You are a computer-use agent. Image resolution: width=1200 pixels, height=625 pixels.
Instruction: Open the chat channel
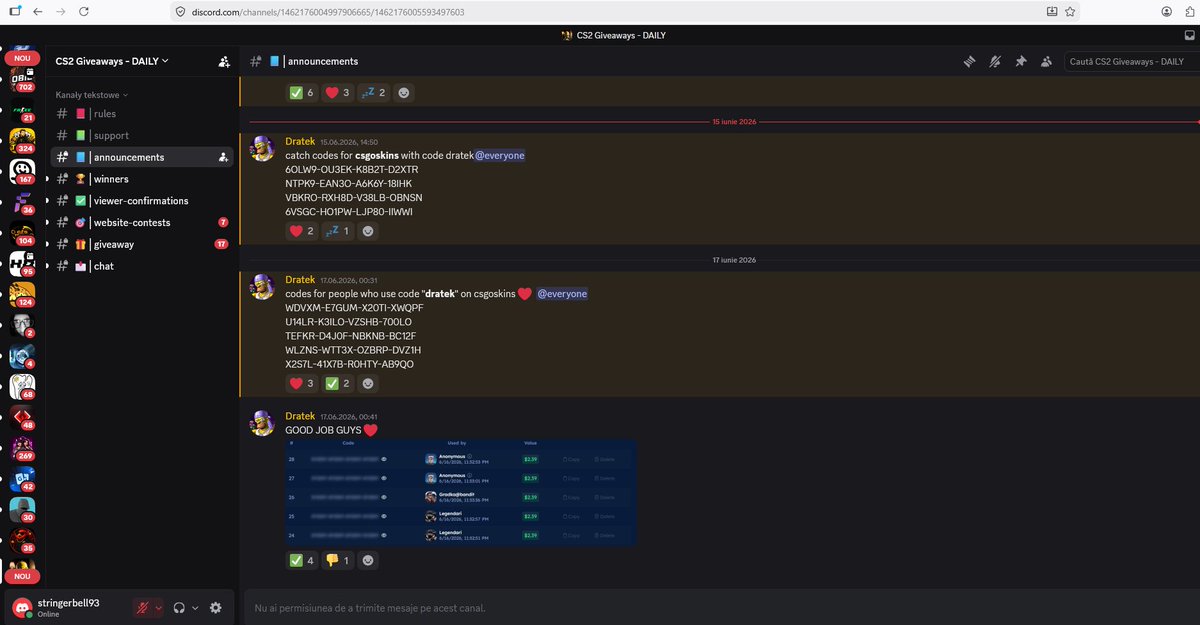tap(142, 266)
